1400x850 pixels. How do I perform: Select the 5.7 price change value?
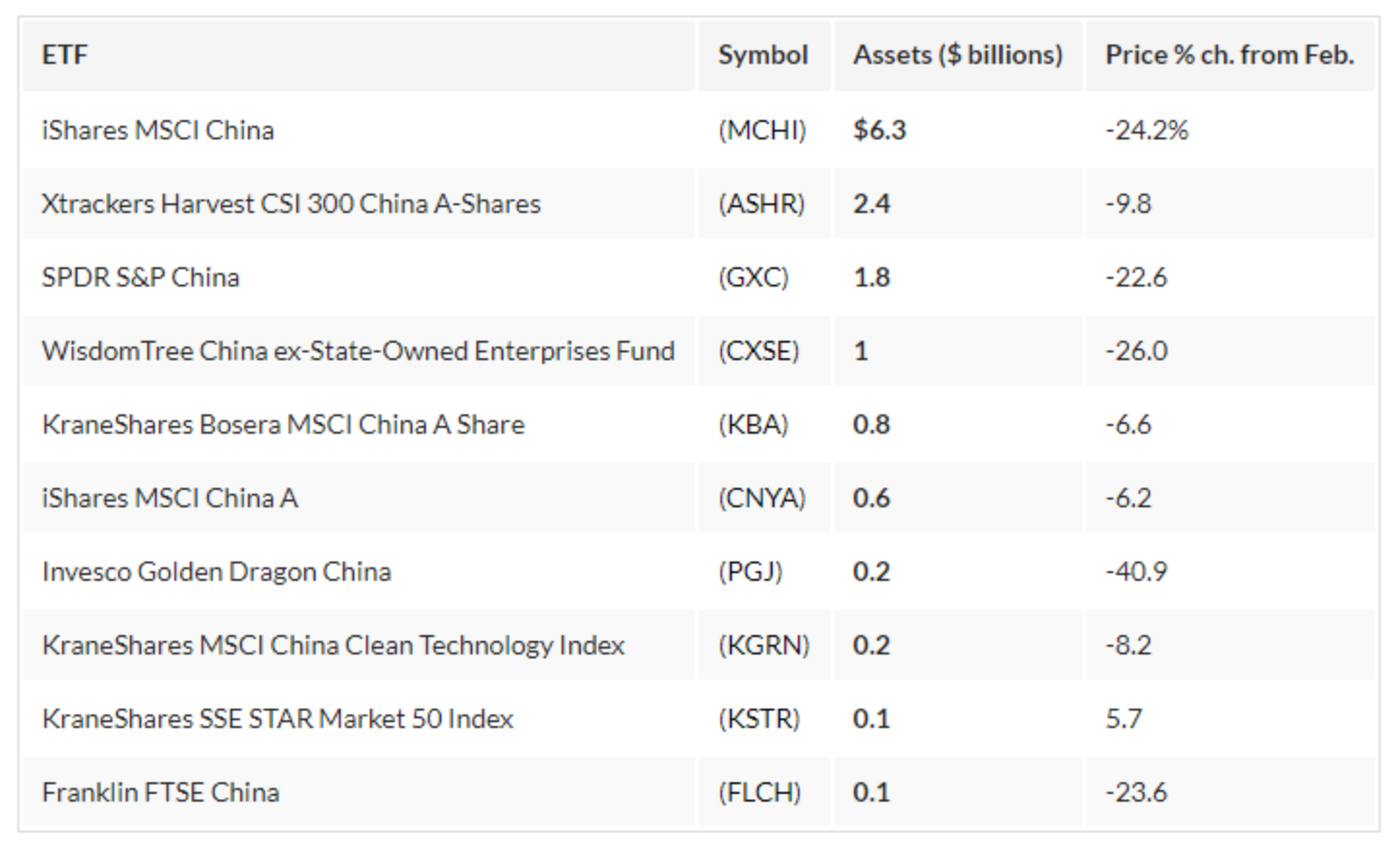point(1123,718)
